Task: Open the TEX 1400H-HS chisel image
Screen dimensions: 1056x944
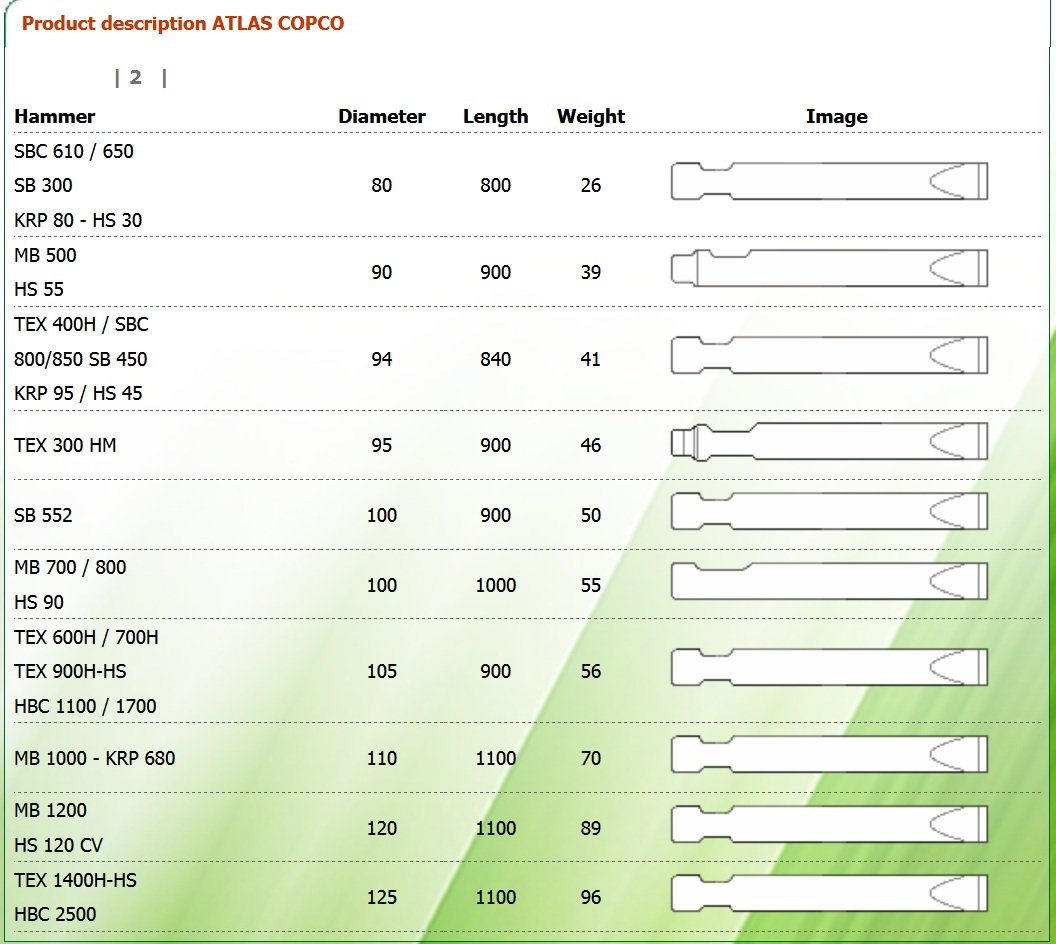Action: [829, 894]
